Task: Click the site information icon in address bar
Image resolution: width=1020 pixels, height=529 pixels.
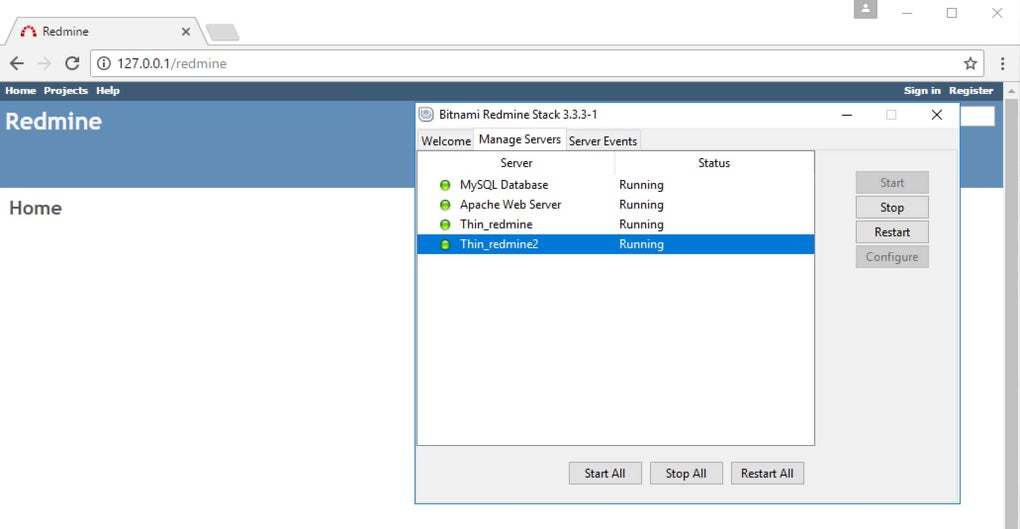Action: [103, 63]
